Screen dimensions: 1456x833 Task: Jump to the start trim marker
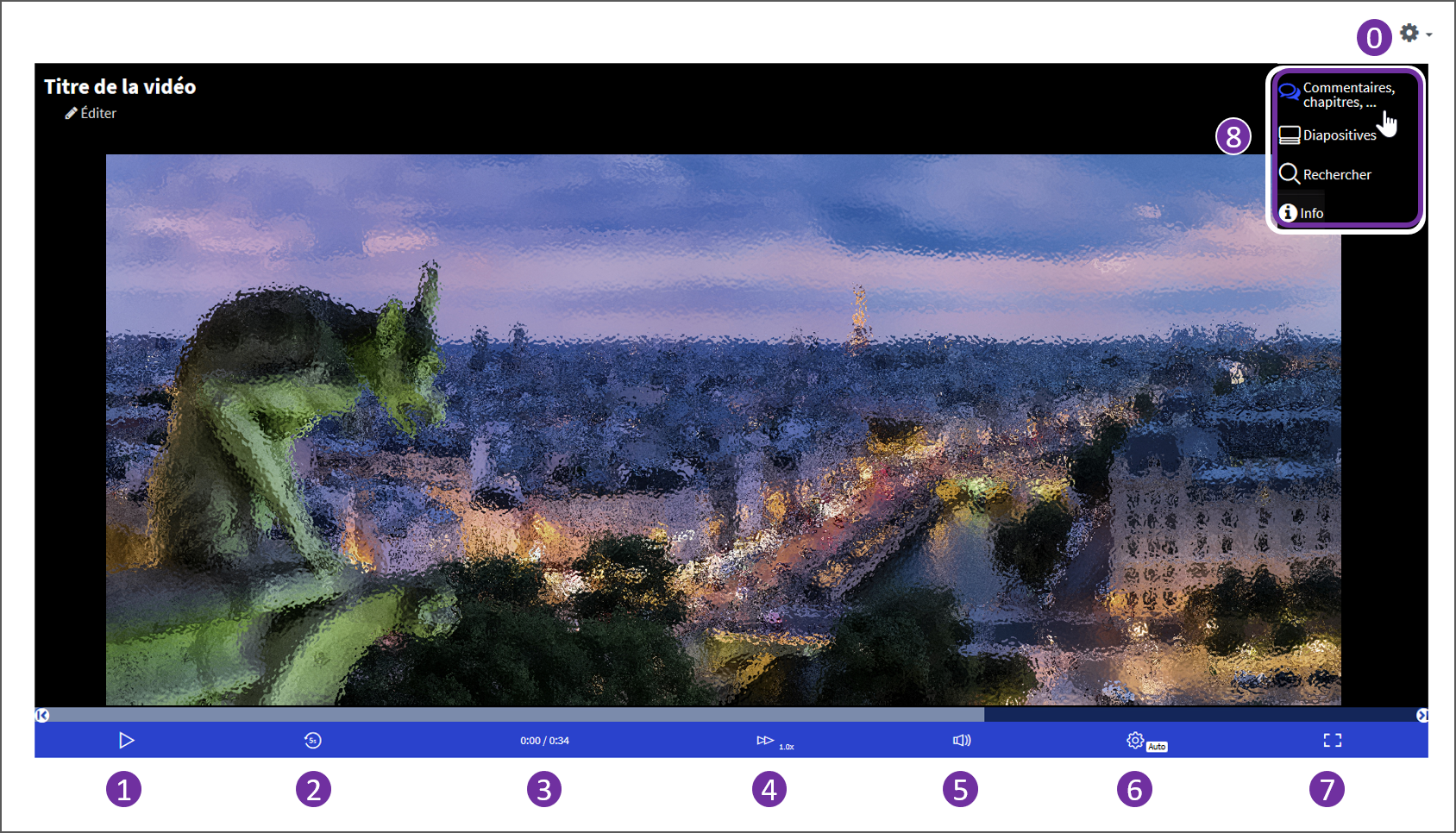pyautogui.click(x=42, y=715)
